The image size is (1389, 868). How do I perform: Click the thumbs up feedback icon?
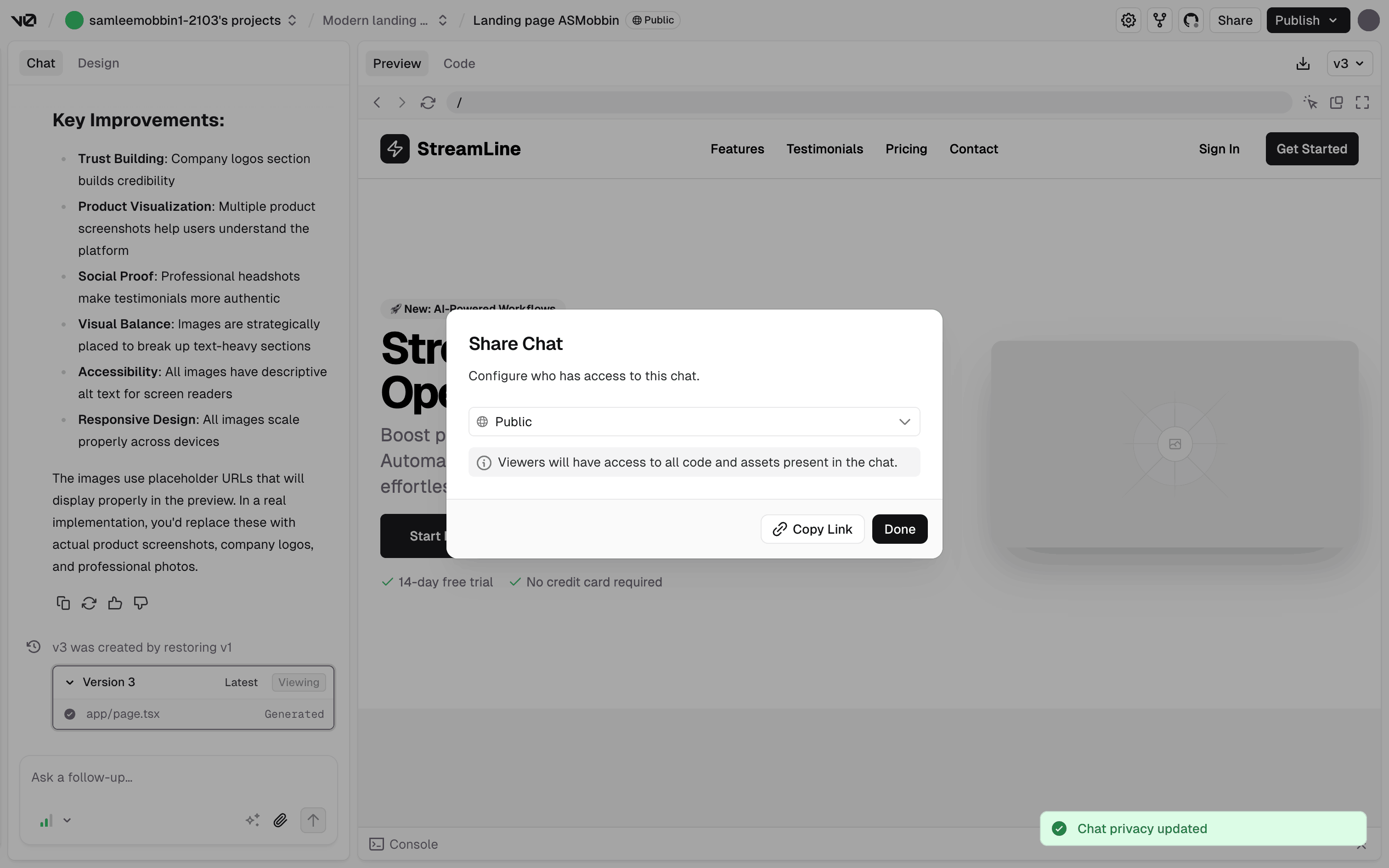point(115,603)
